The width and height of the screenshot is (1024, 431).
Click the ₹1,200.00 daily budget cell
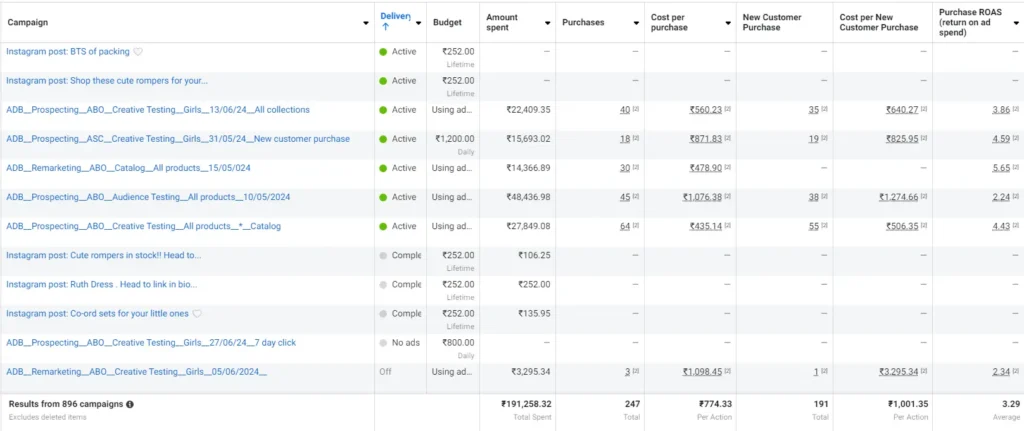(453, 139)
